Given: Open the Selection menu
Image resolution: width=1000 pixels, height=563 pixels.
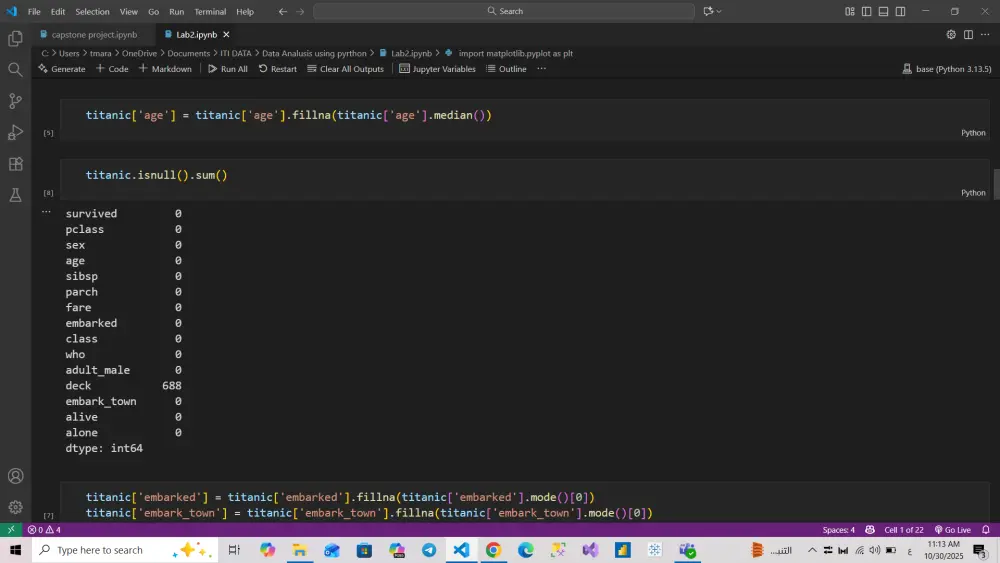Looking at the screenshot, I should pos(92,11).
